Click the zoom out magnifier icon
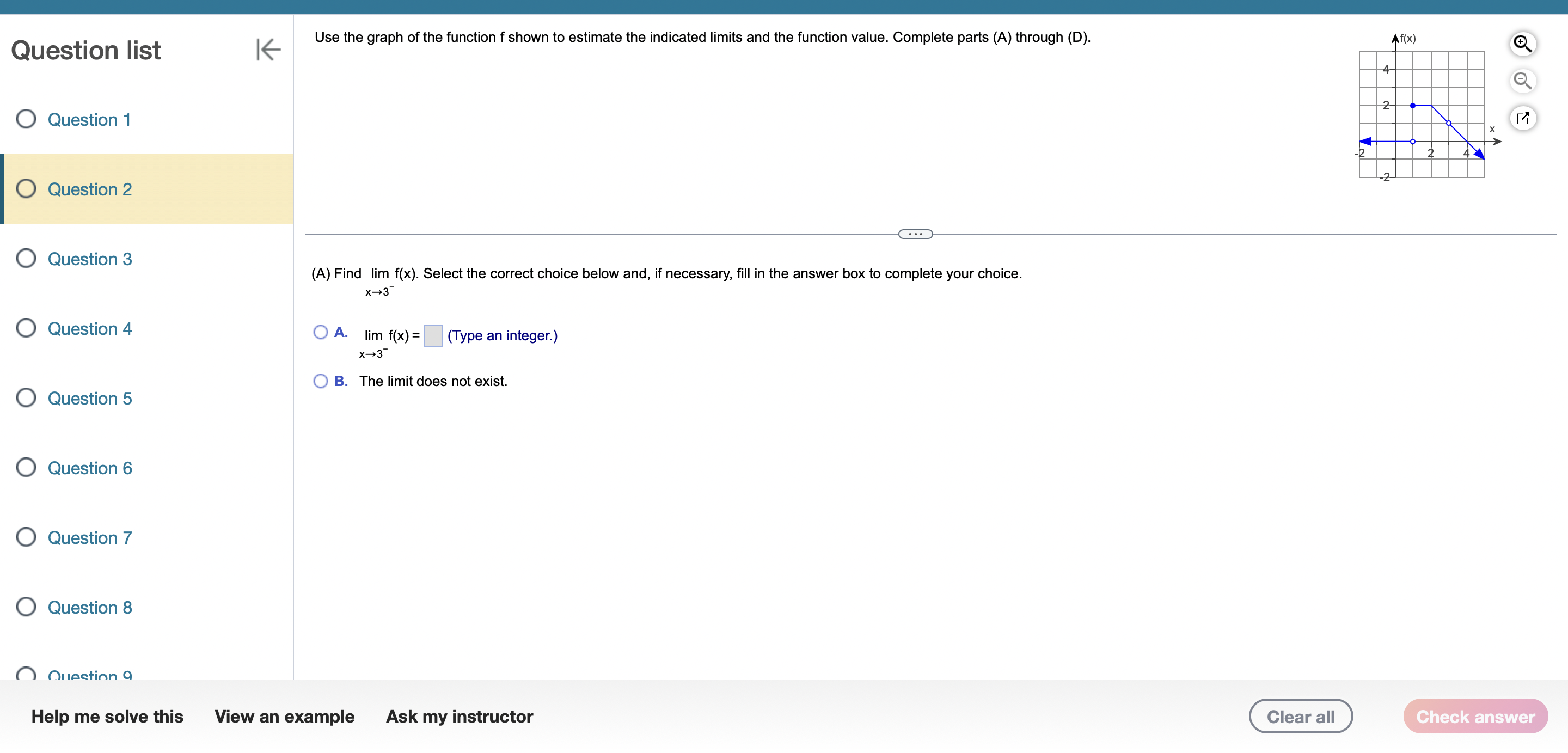1568x753 pixels. 1522,81
